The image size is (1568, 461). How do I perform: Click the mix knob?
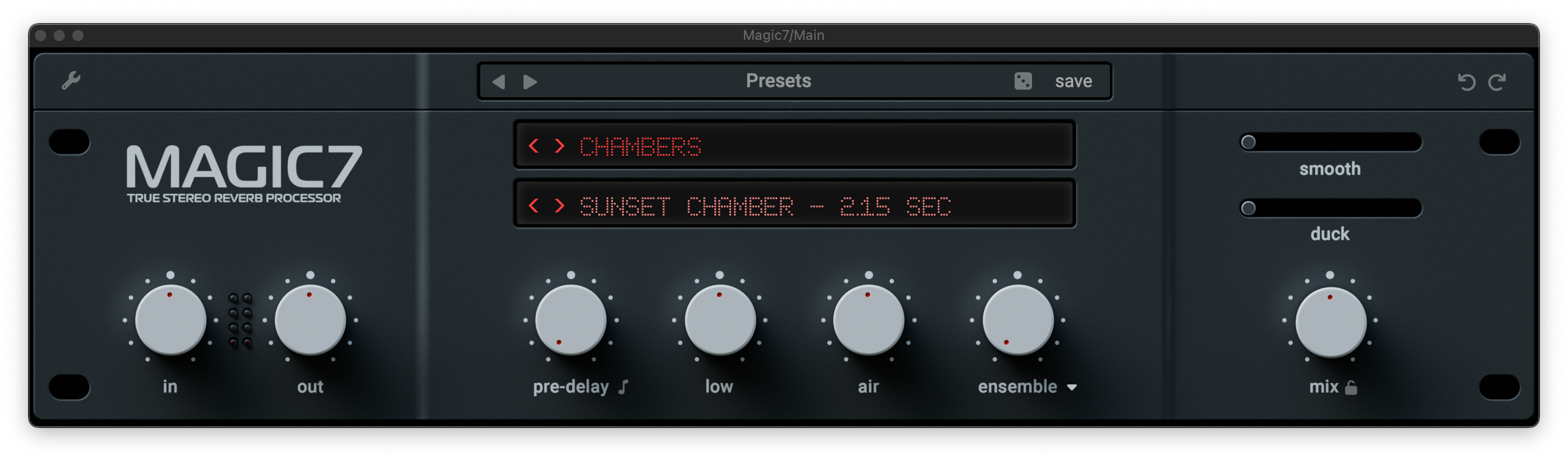(1331, 323)
